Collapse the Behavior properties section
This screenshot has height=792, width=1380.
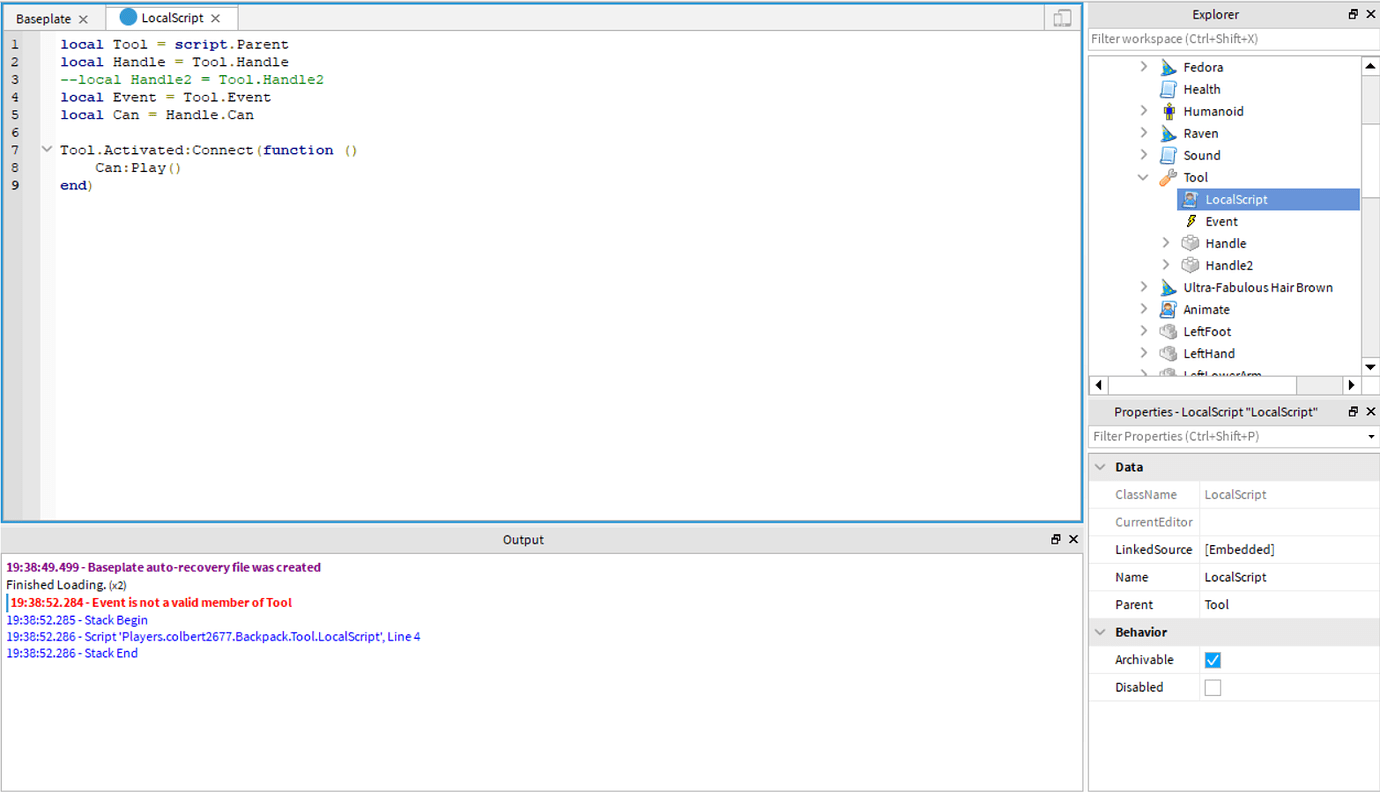pos(1100,632)
